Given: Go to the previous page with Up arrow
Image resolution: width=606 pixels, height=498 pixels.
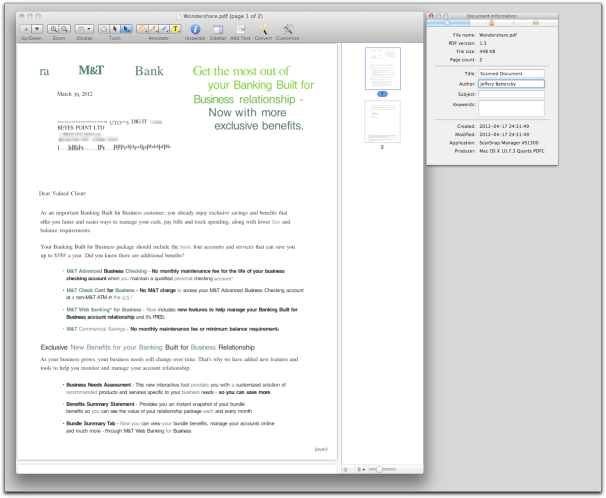Looking at the screenshot, I should tap(26, 29).
